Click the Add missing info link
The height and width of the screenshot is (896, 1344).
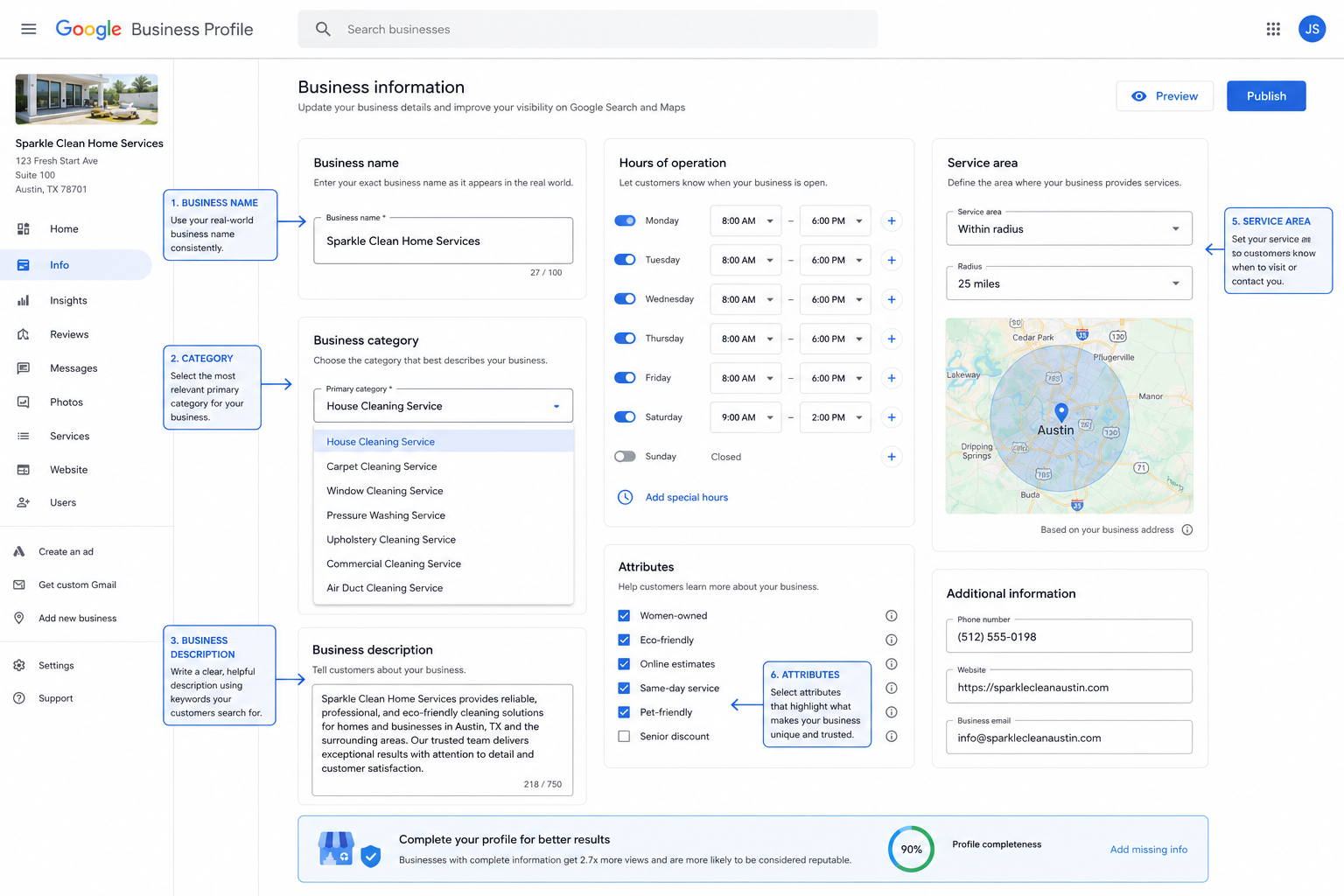click(x=1149, y=850)
